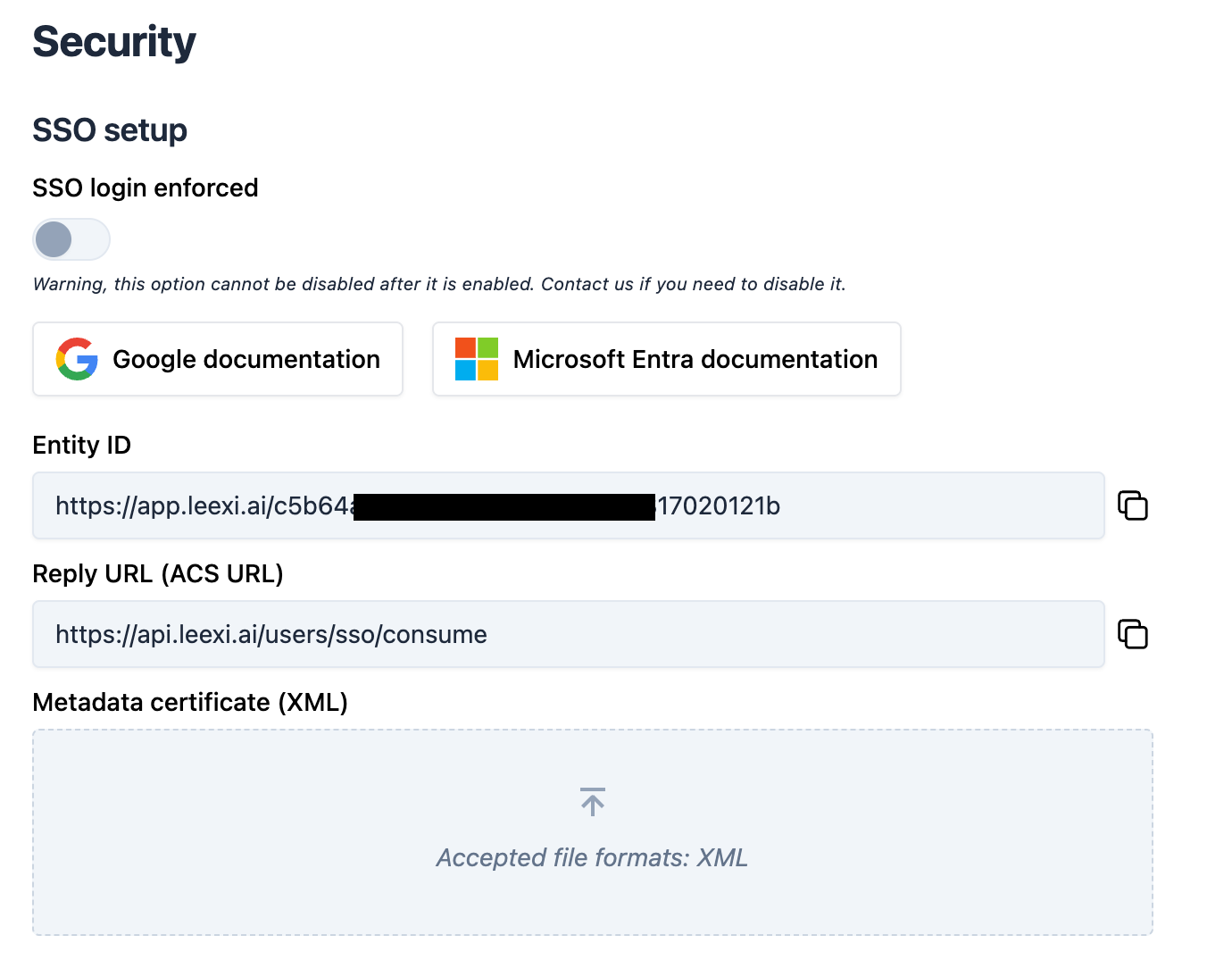This screenshot has width=1232, height=977.
Task: Click the "SSO login enforced" label
Action: 146,188
